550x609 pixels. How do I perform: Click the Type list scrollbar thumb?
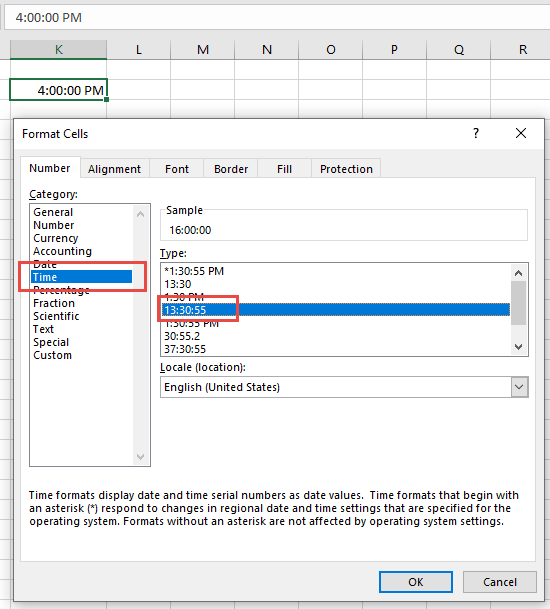tap(518, 303)
